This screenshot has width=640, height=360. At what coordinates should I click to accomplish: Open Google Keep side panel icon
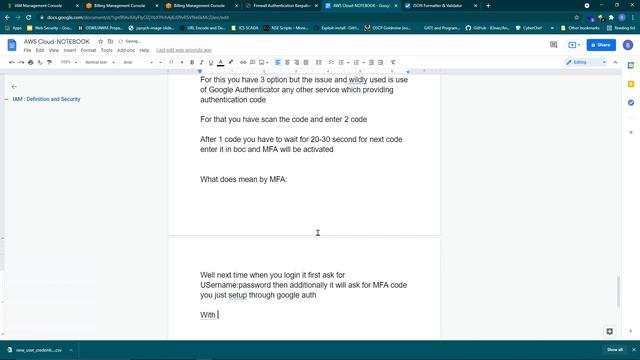pos(631,84)
